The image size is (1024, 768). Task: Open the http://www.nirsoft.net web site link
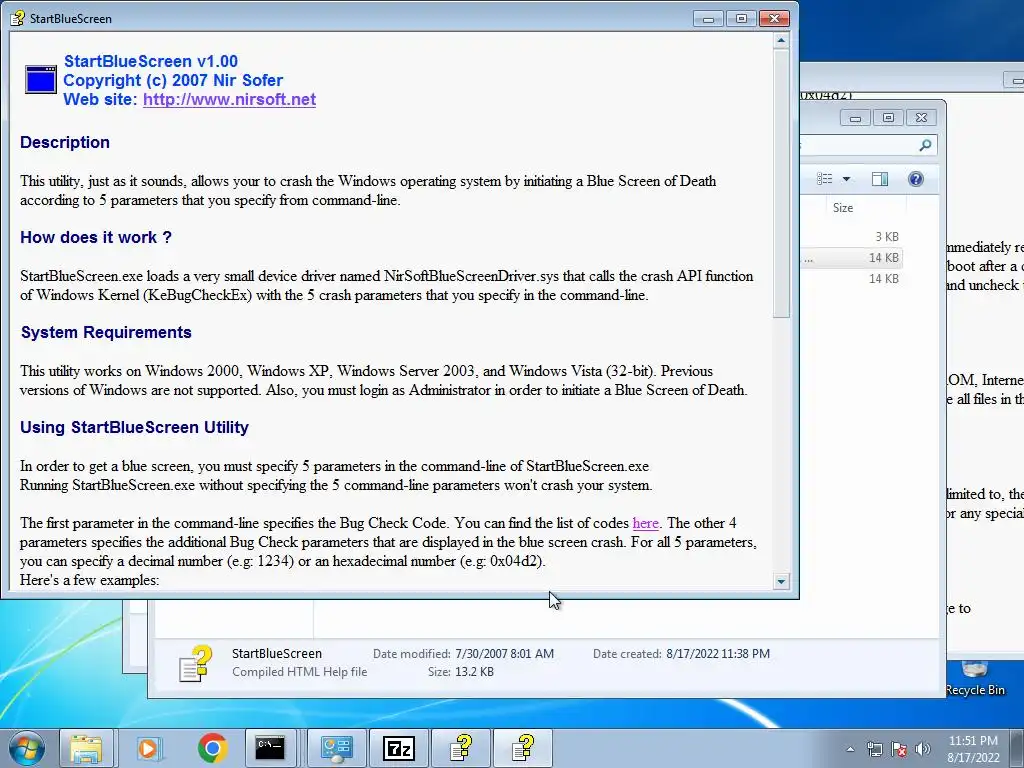click(x=229, y=99)
